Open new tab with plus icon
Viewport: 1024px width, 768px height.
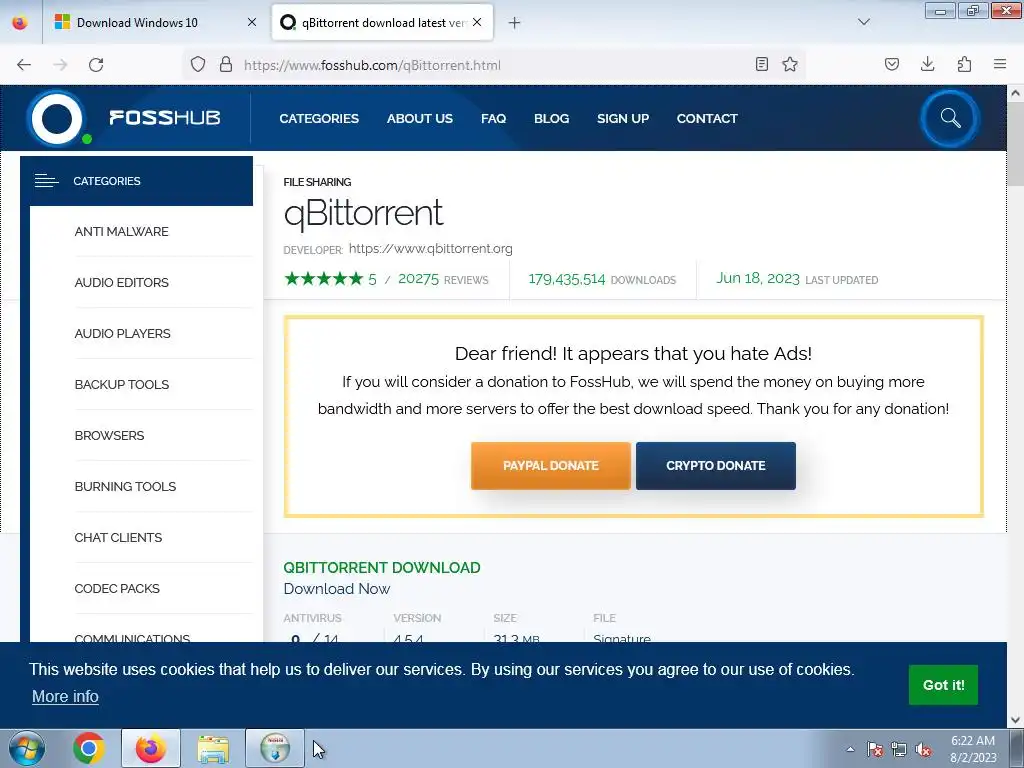[515, 23]
